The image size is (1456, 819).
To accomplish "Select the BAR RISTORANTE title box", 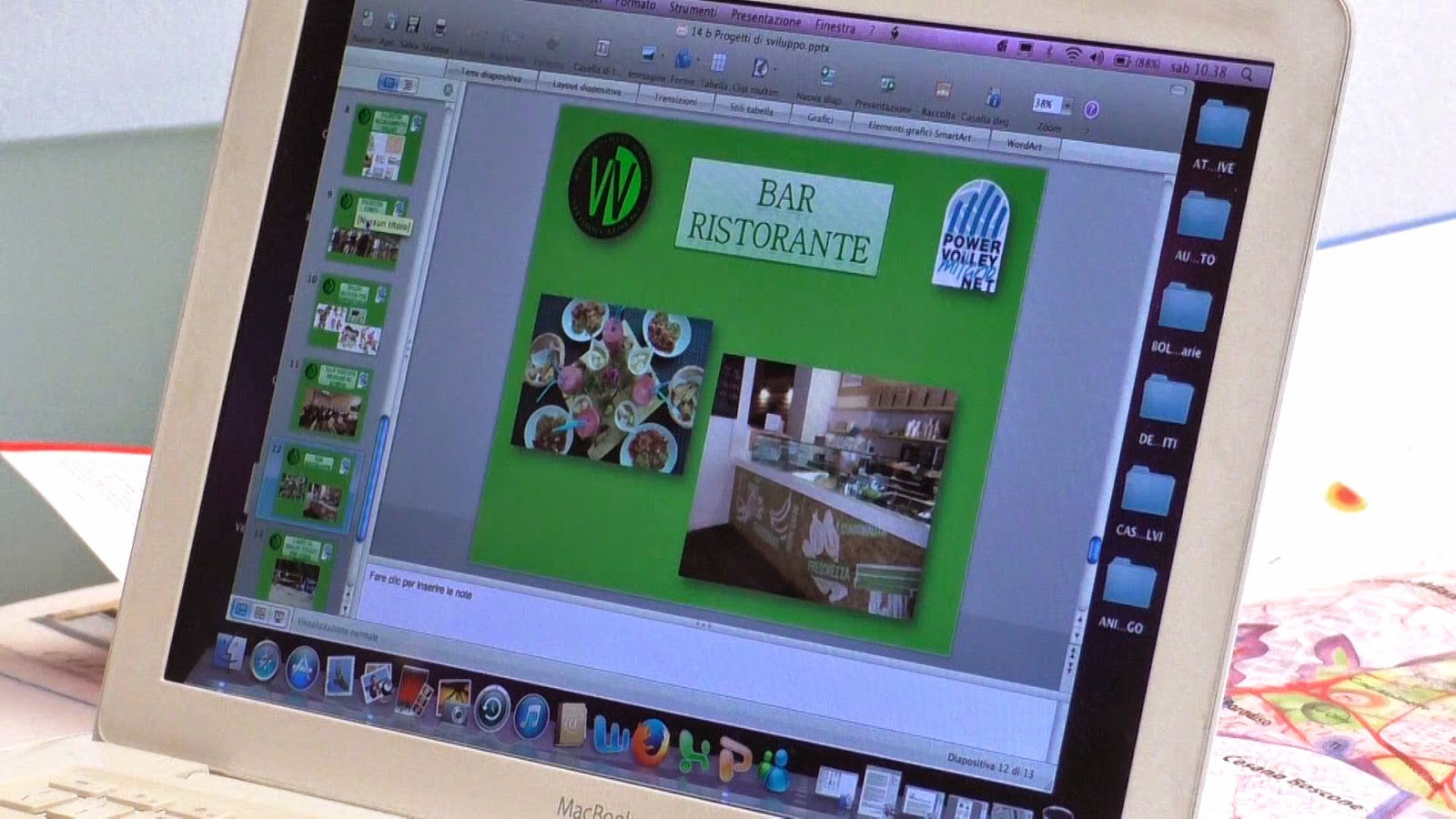I will tap(783, 218).
